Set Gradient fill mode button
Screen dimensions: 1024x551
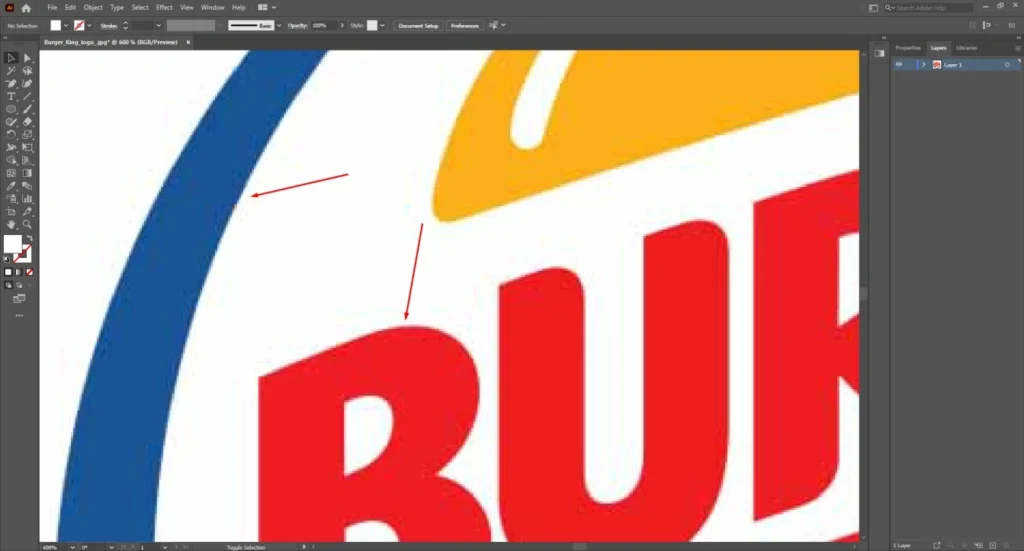pyautogui.click(x=19, y=272)
